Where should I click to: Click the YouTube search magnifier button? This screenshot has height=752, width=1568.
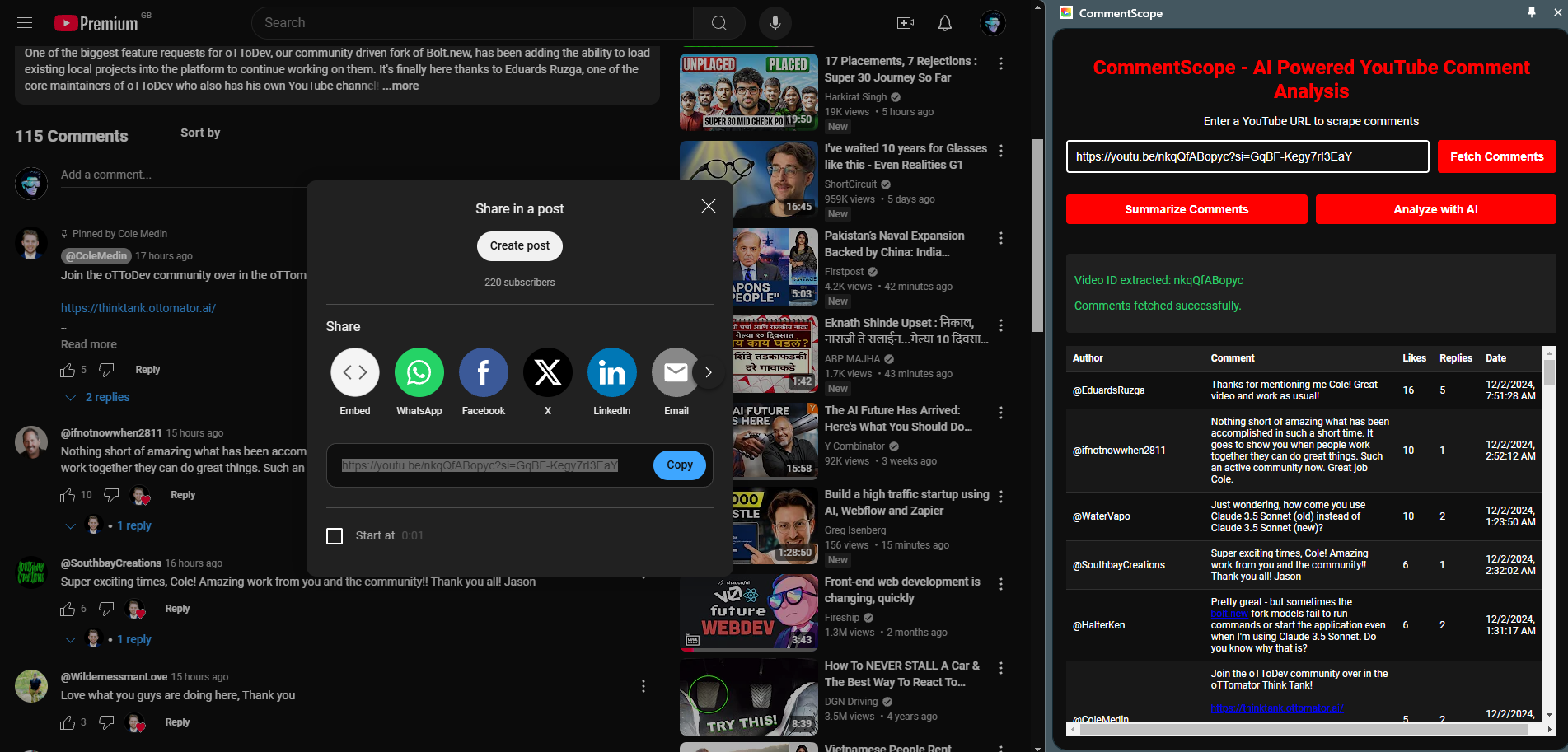click(718, 23)
